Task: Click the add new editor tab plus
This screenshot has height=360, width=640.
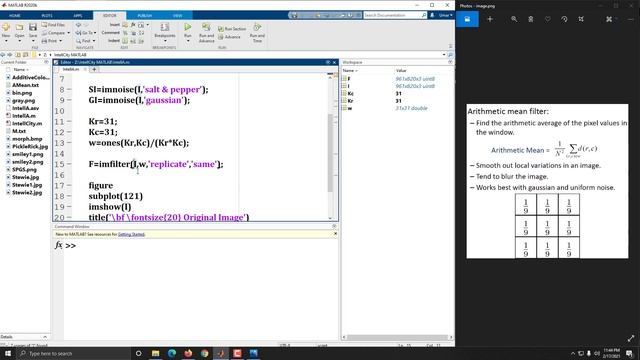Action: coord(94,69)
